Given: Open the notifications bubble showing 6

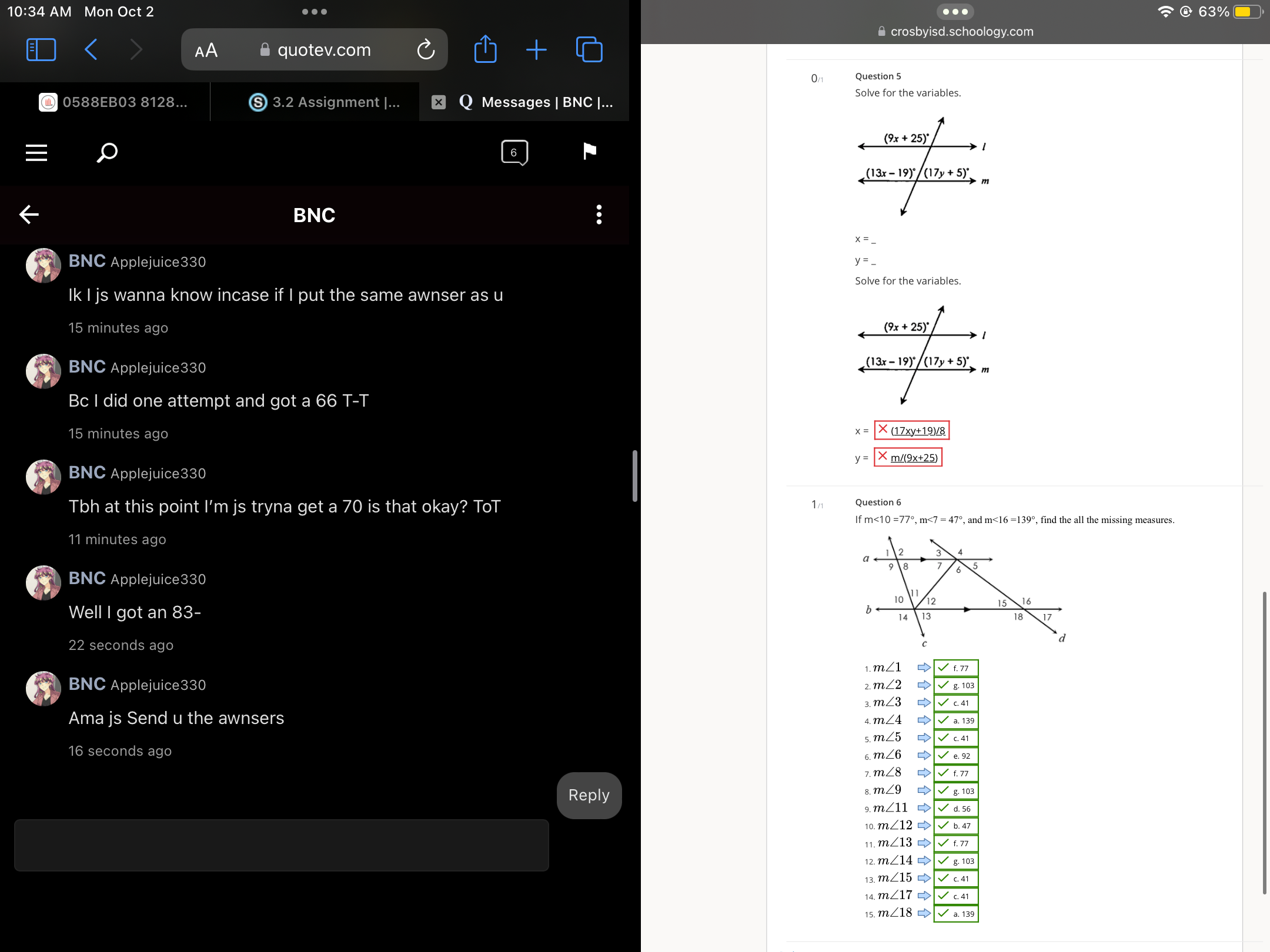Looking at the screenshot, I should tap(514, 153).
